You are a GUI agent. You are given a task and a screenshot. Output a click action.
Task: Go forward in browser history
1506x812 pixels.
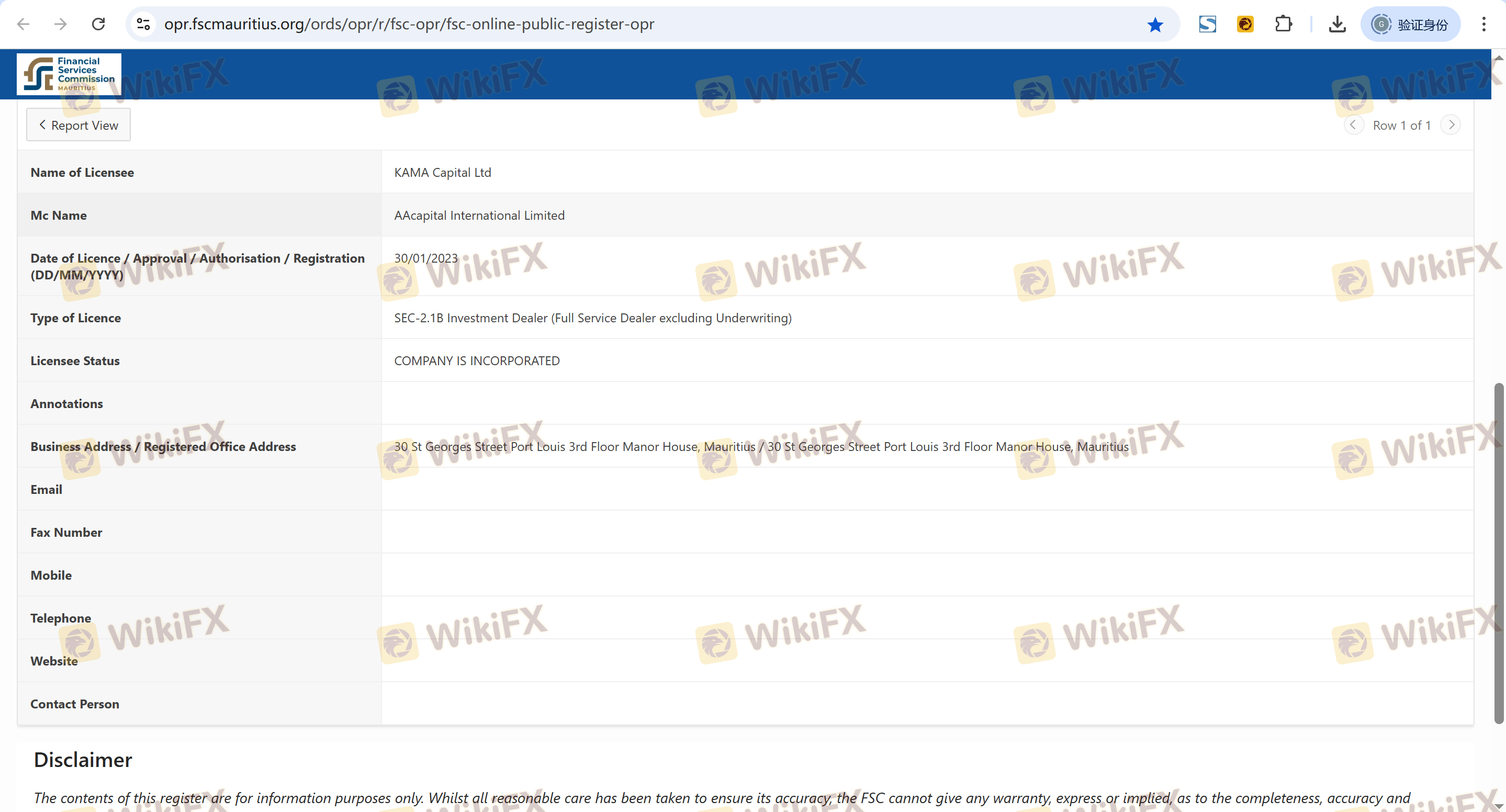pyautogui.click(x=61, y=24)
